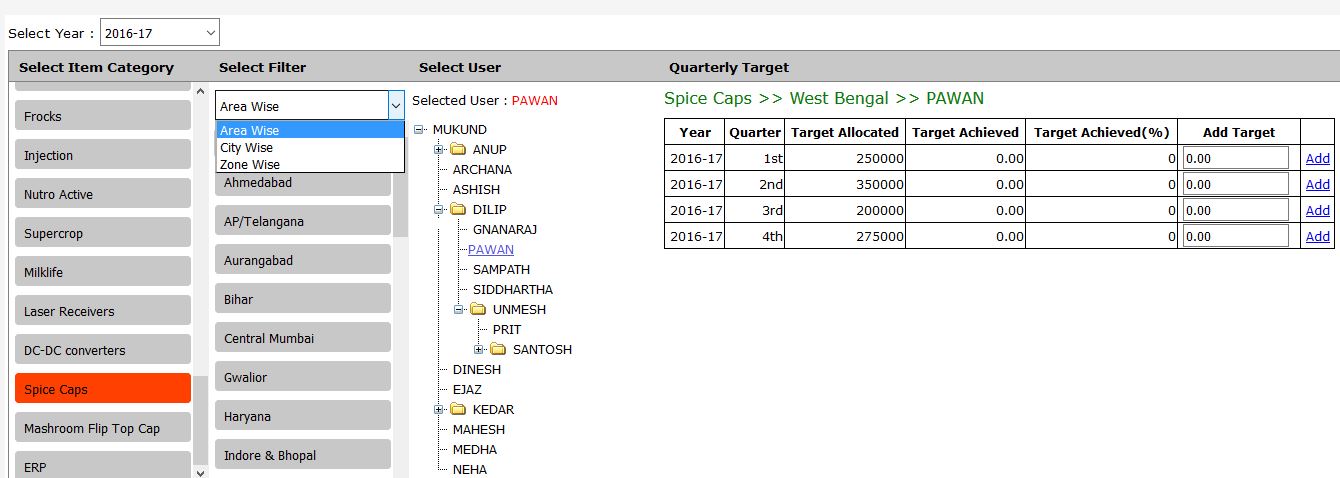Click Add link for 1st quarter
The image size is (1340, 478).
pyautogui.click(x=1317, y=159)
